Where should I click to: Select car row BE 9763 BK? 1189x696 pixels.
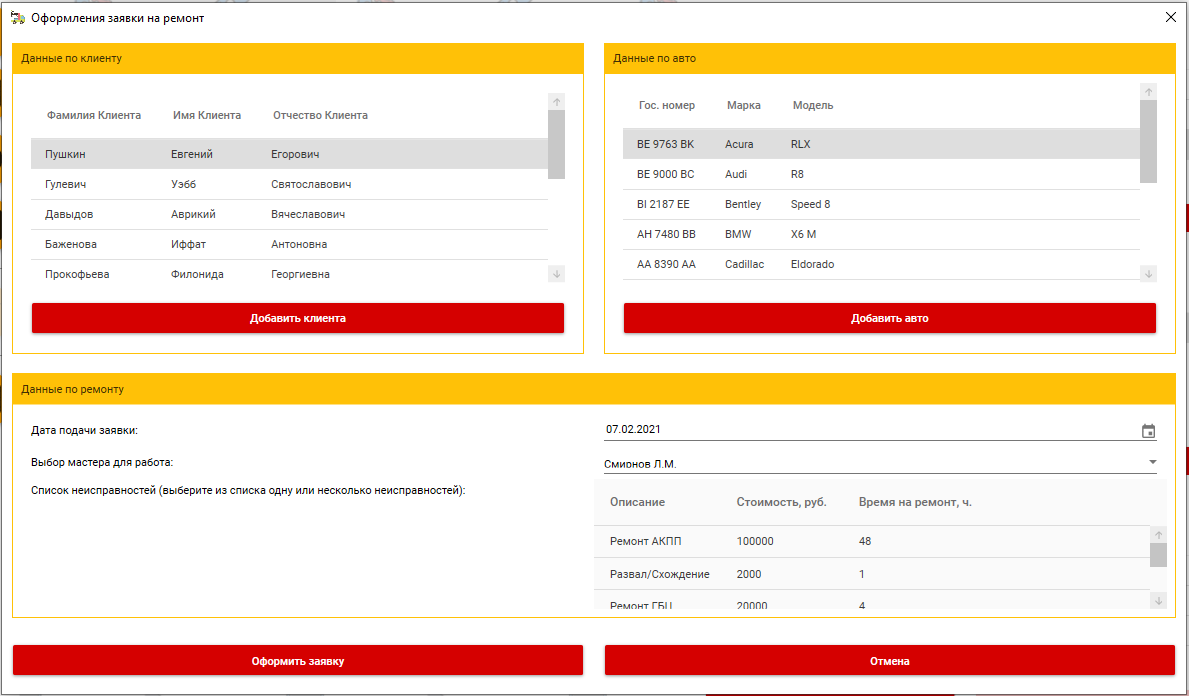point(882,144)
